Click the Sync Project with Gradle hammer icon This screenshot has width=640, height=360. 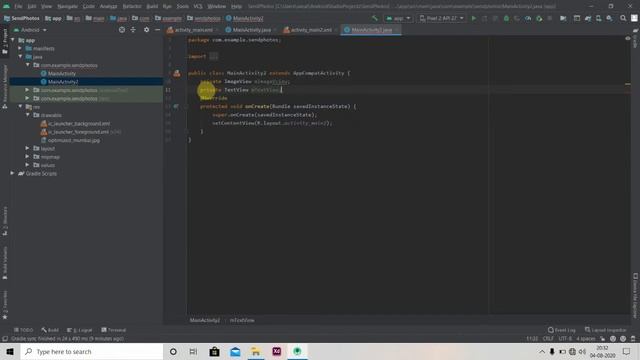point(375,18)
